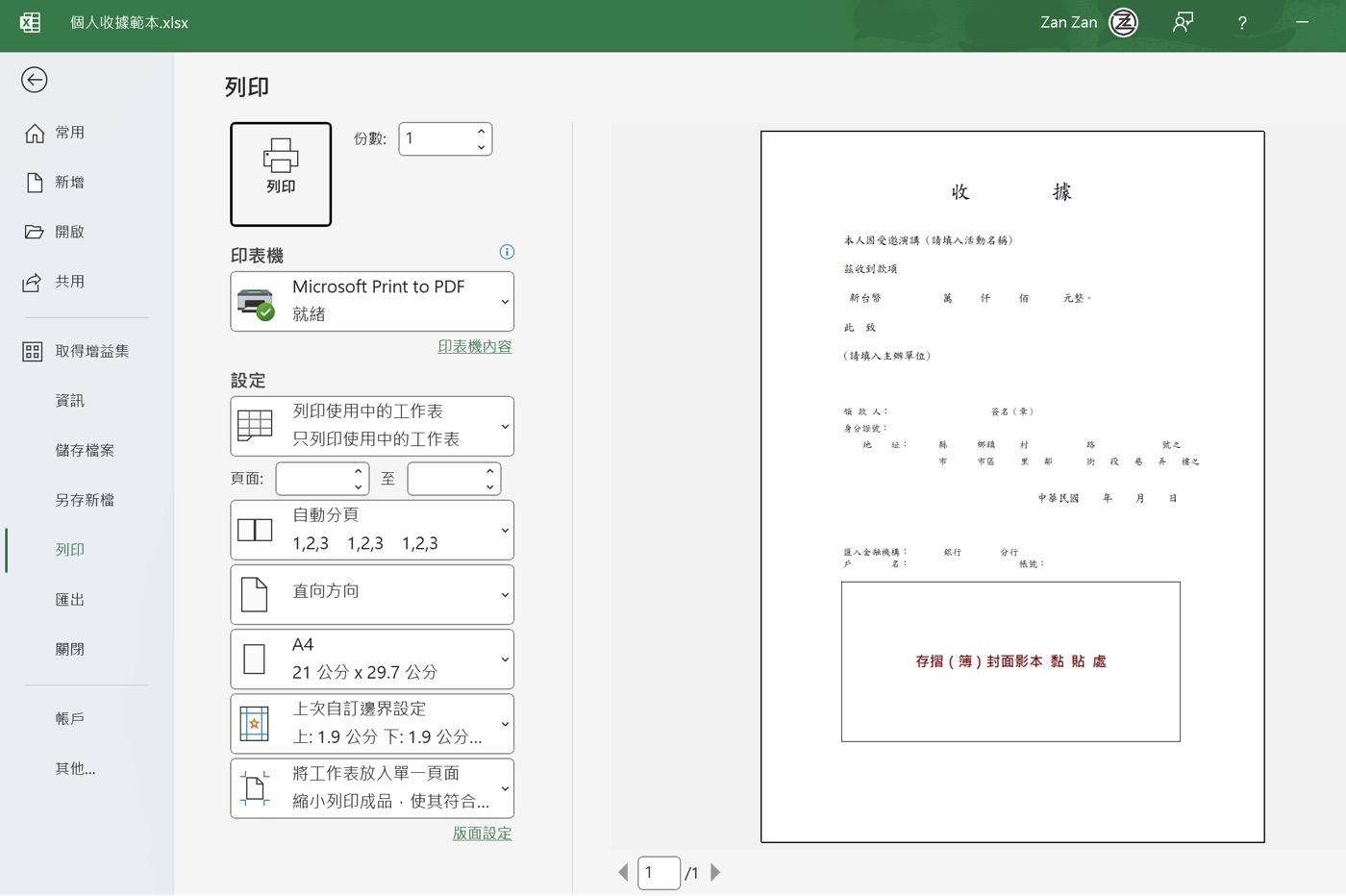Click the 個人收據範本.xlsx file title

tap(129, 22)
